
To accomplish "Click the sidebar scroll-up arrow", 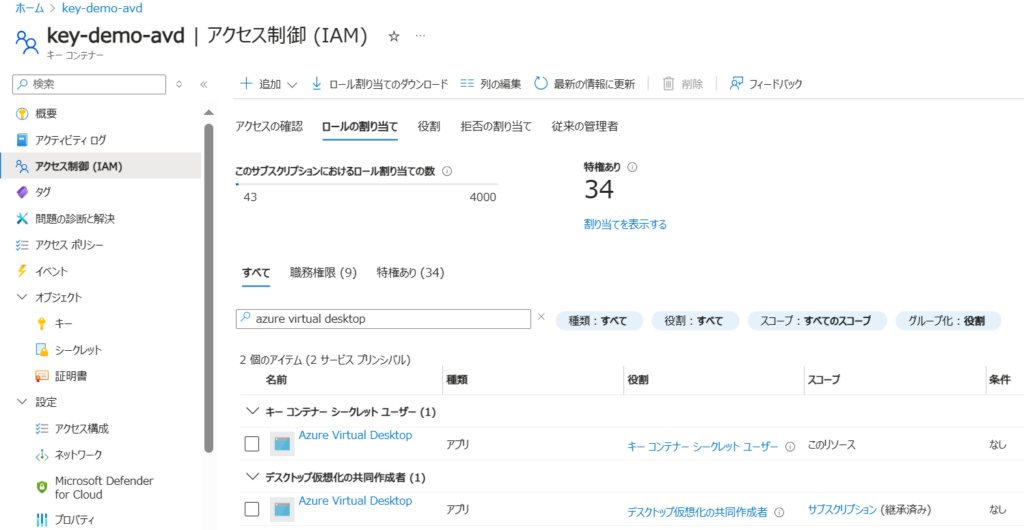I will [x=208, y=112].
